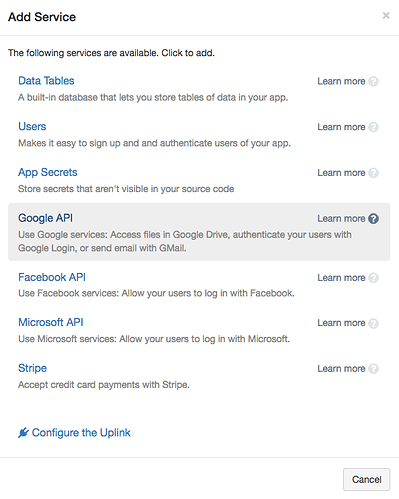Viewport: 399px width, 499px height.
Task: Click Cancel to dismiss the dialog
Action: point(367,479)
